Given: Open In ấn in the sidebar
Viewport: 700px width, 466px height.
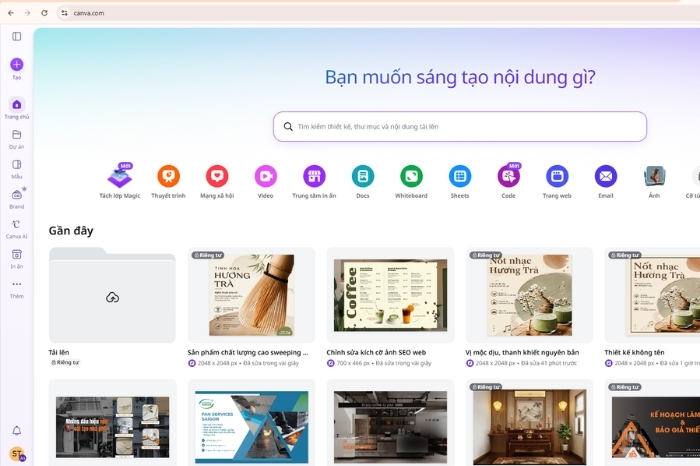Looking at the screenshot, I should [x=17, y=258].
